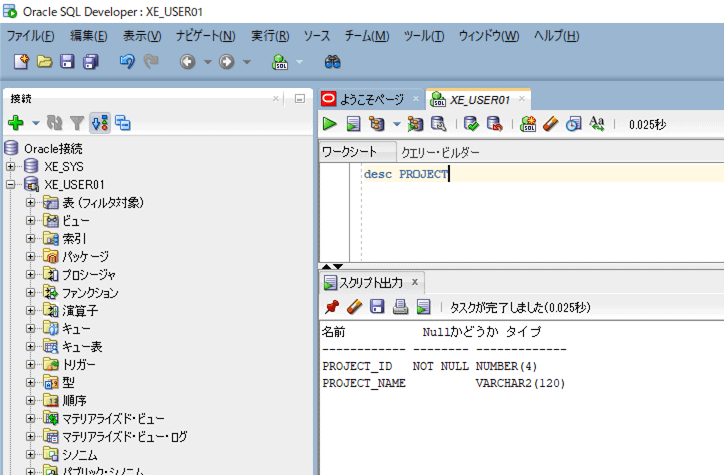Click the funnel Filter icon in connections panel
Viewport: 724px width, 475px height.
coord(77,123)
